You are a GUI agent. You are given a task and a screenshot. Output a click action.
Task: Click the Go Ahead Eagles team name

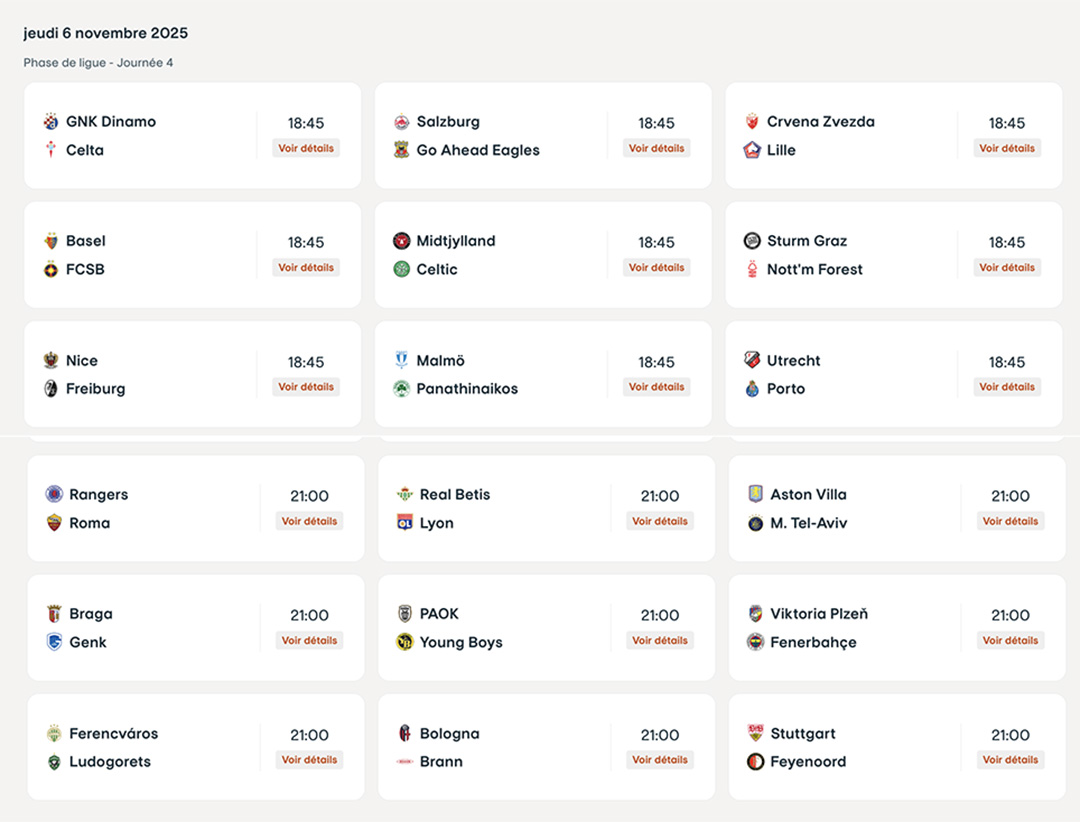478,150
